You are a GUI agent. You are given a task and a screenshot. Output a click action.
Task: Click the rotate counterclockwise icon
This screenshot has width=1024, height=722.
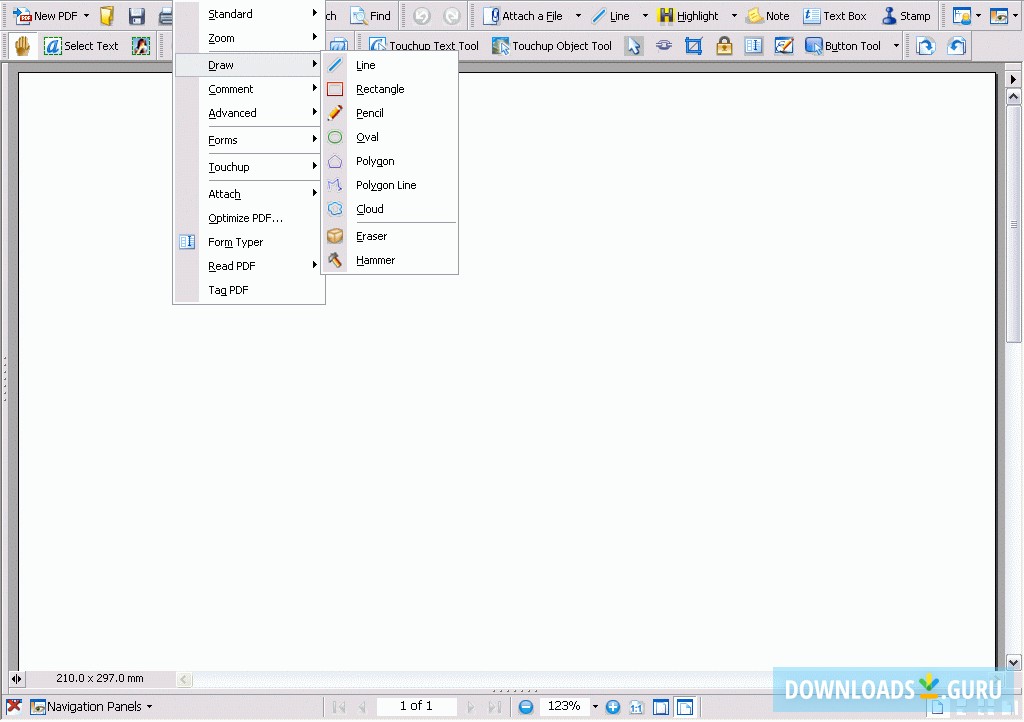pyautogui.click(x=956, y=46)
